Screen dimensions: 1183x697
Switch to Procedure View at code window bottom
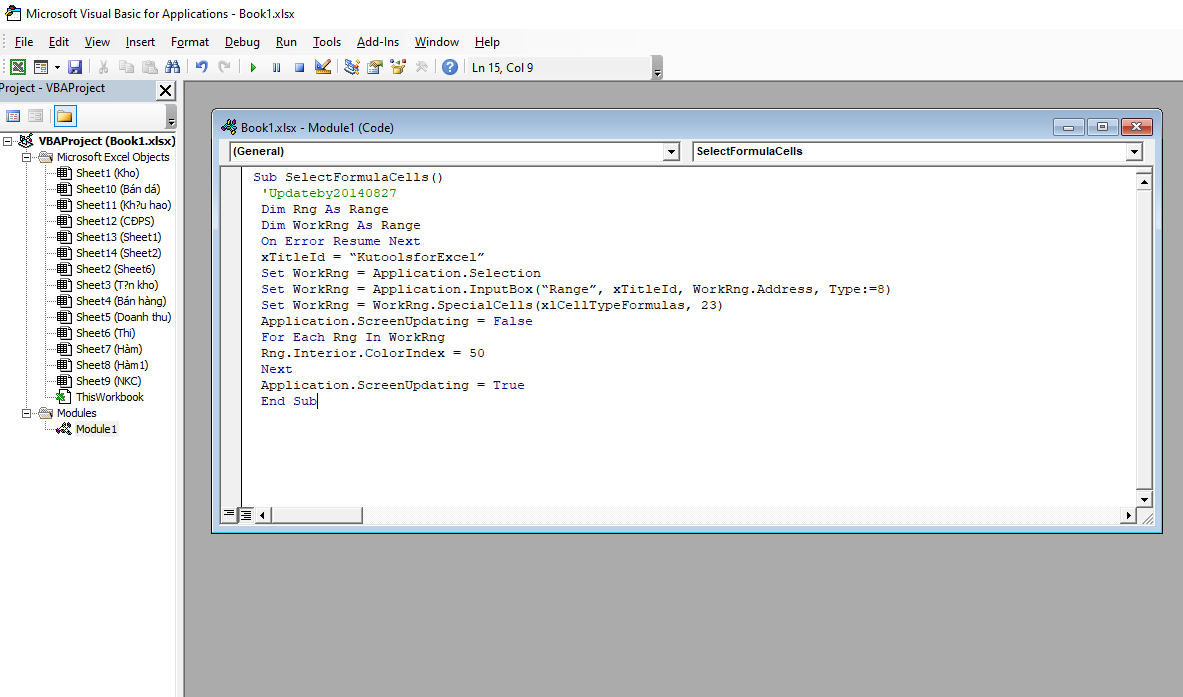tap(230, 514)
